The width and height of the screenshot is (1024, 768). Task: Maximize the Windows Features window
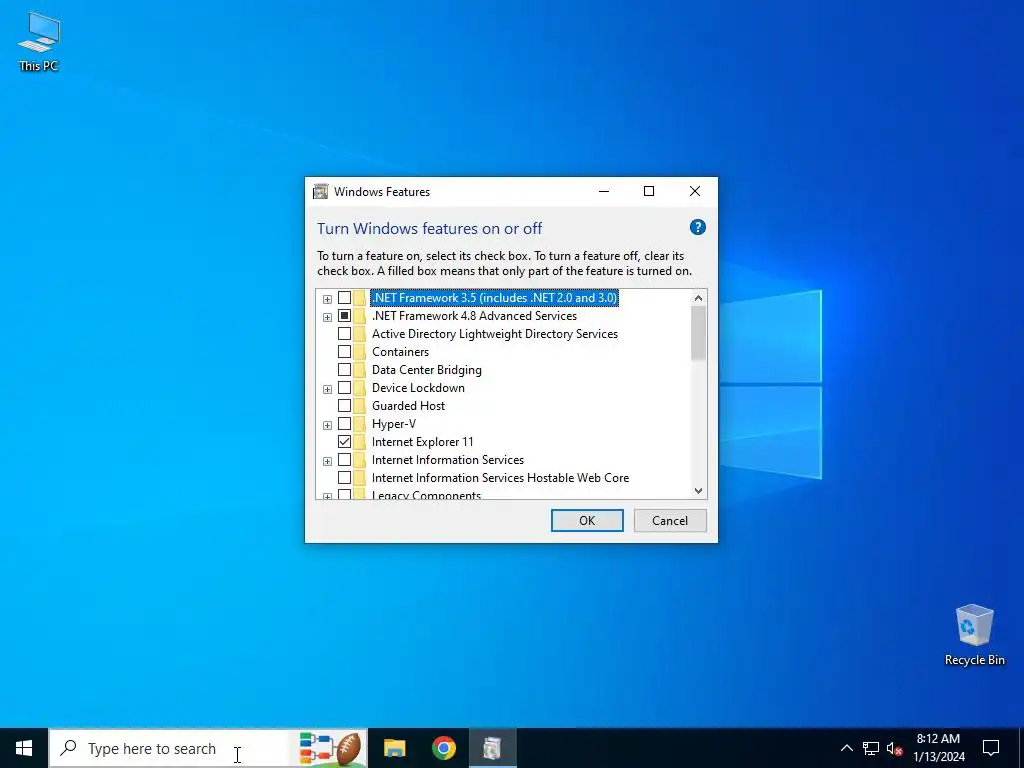[x=648, y=191]
